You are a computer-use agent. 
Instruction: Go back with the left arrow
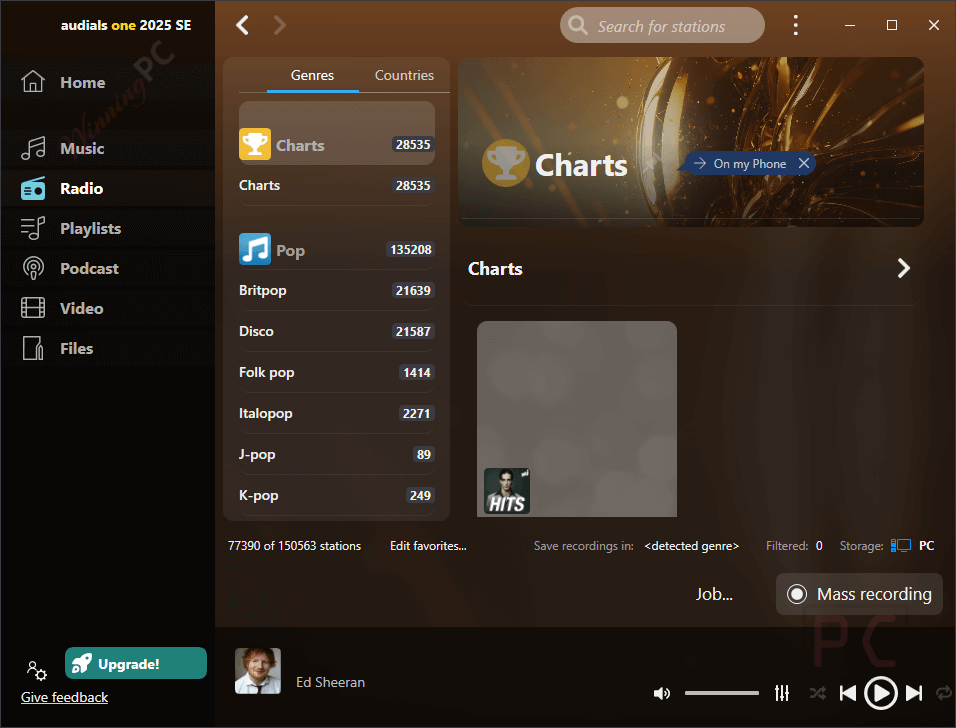tap(242, 25)
